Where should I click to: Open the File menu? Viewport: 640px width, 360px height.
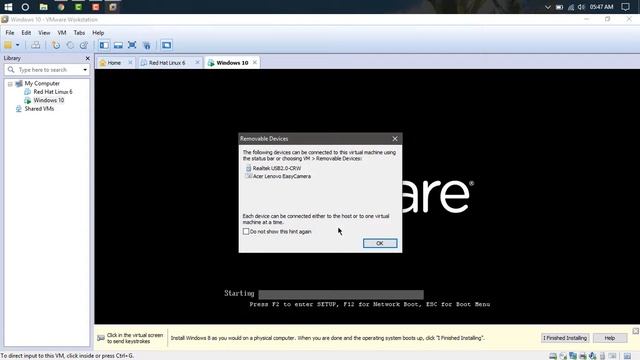point(10,33)
